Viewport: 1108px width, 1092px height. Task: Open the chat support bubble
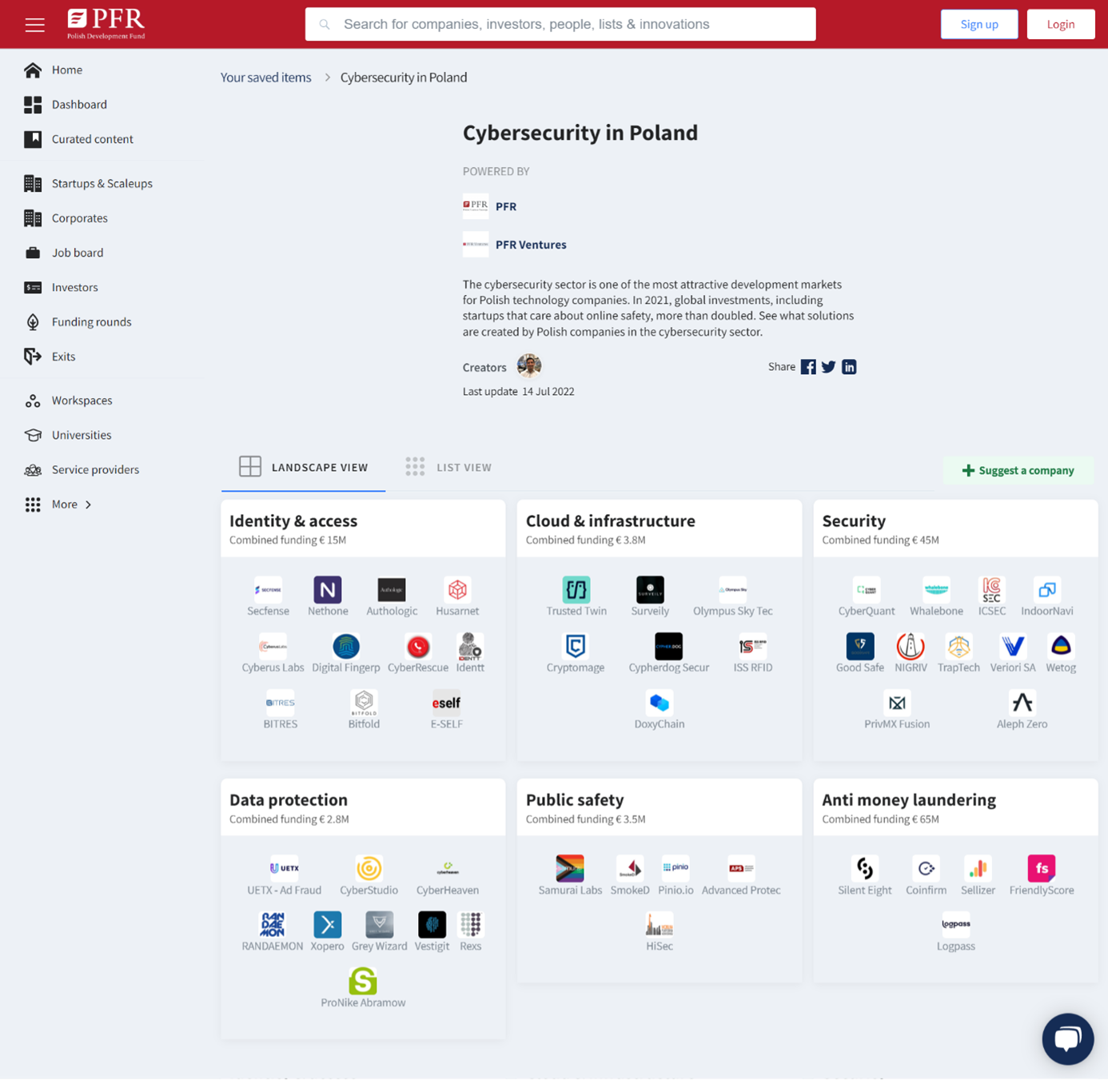[x=1067, y=1038]
